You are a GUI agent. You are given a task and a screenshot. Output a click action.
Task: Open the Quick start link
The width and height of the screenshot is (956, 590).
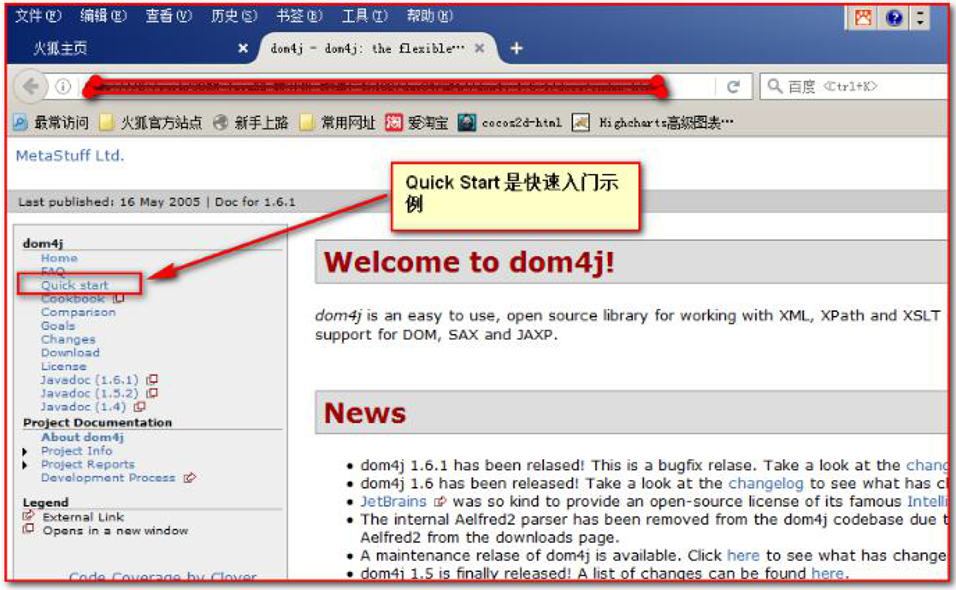point(74,285)
